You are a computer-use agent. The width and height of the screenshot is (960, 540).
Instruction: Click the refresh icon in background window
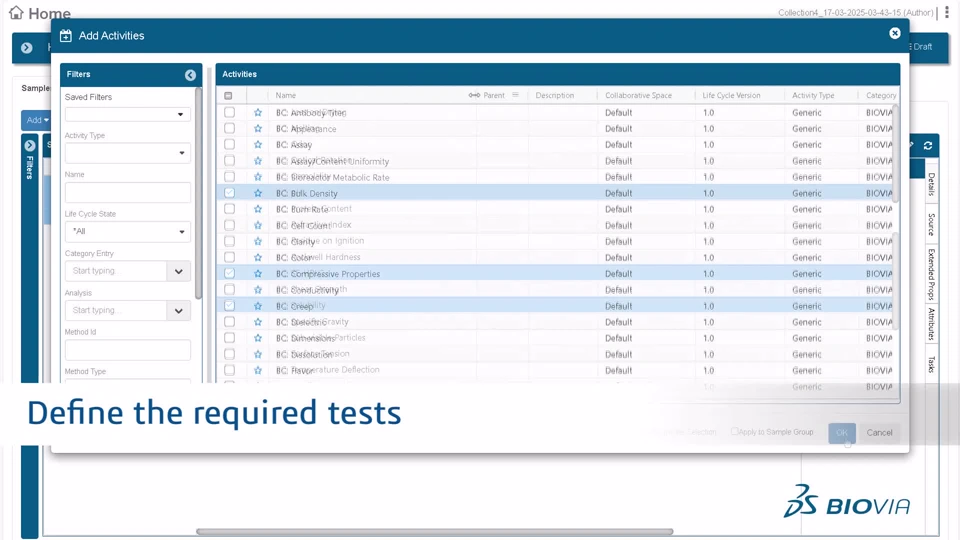(928, 146)
